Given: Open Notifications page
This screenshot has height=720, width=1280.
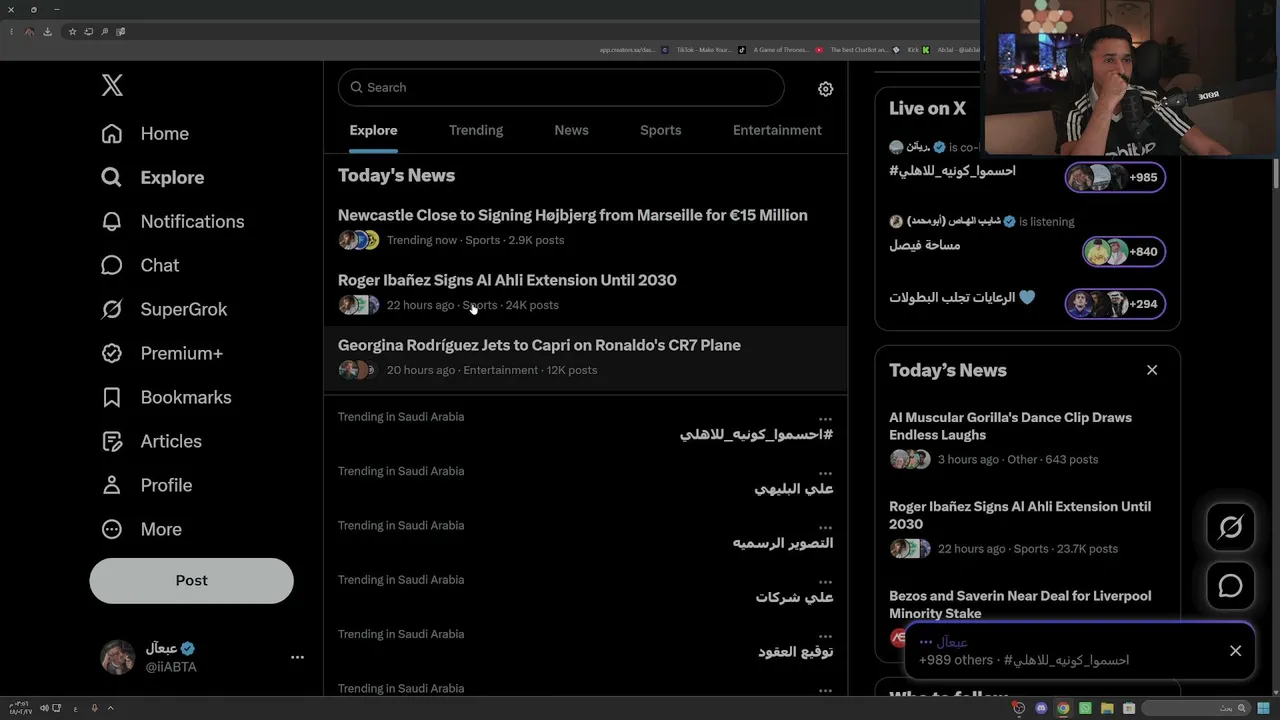Looking at the screenshot, I should 172,221.
